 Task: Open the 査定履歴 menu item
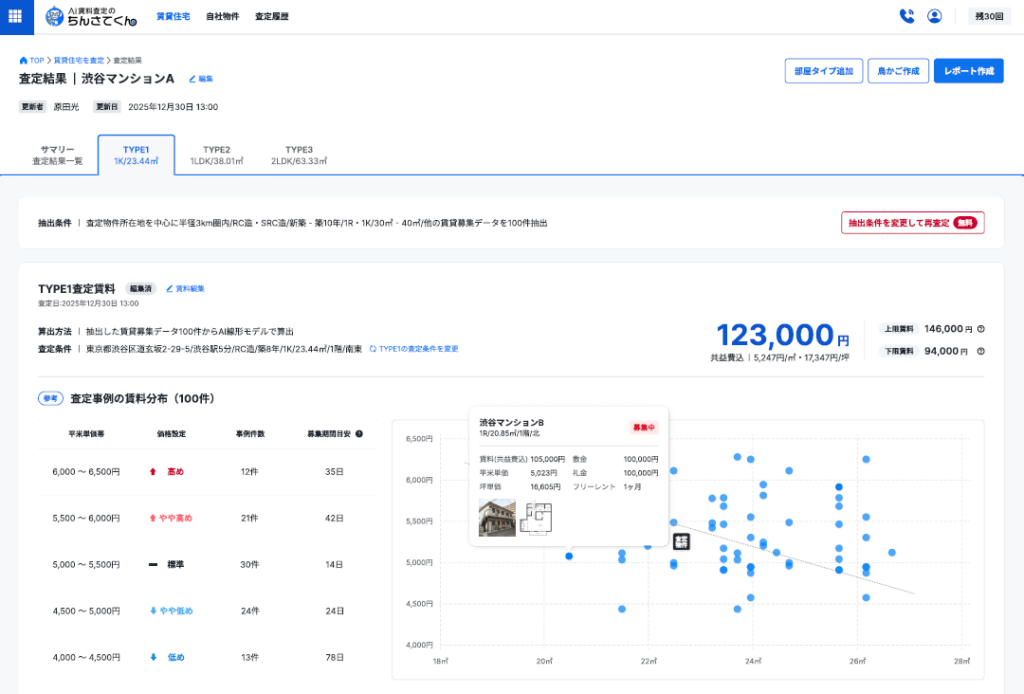pyautogui.click(x=271, y=17)
